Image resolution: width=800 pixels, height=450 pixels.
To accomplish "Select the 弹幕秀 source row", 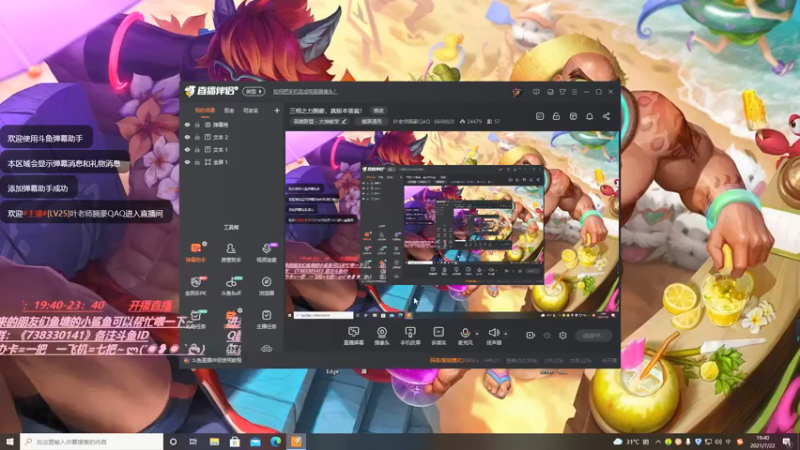I will click(x=232, y=124).
